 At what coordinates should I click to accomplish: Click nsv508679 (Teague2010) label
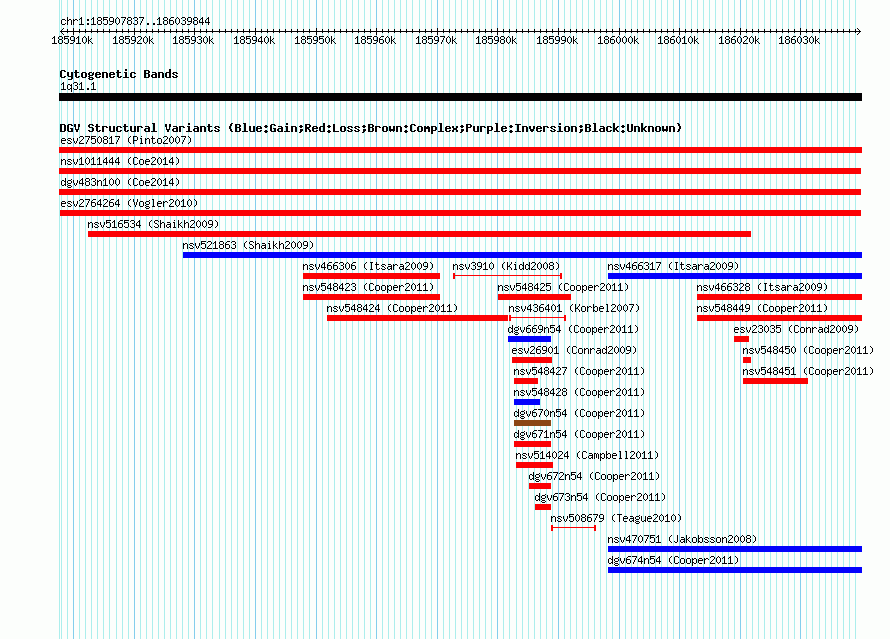click(616, 518)
